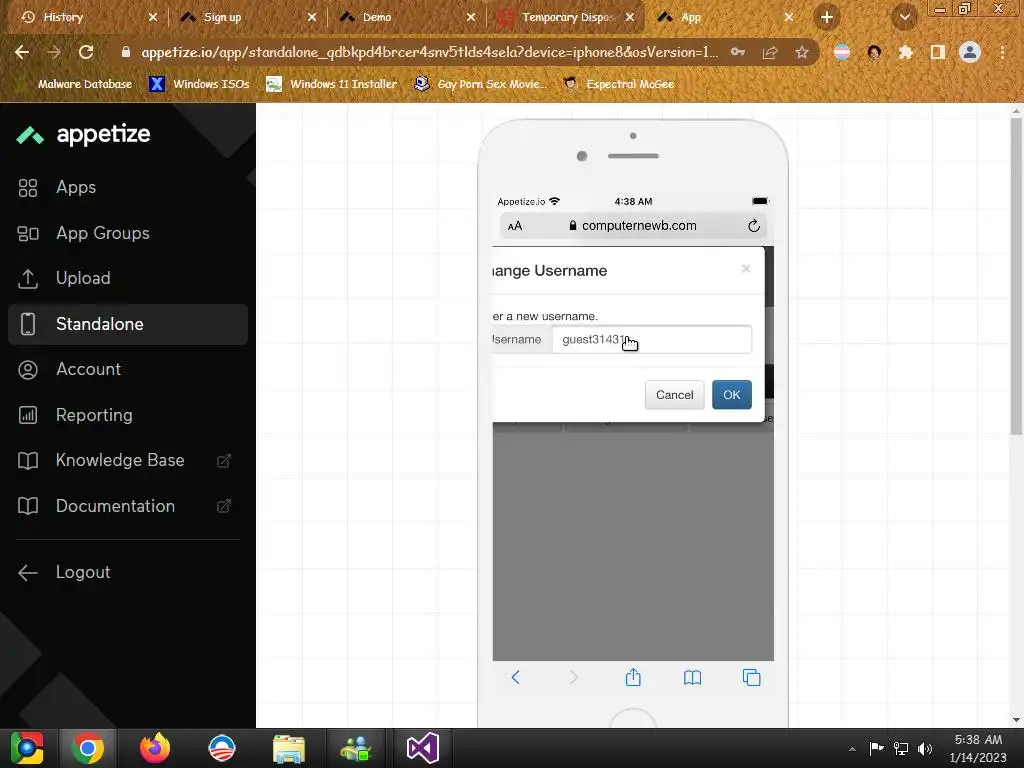
Task: Open Espectral McGee bookmark
Action: 618,84
